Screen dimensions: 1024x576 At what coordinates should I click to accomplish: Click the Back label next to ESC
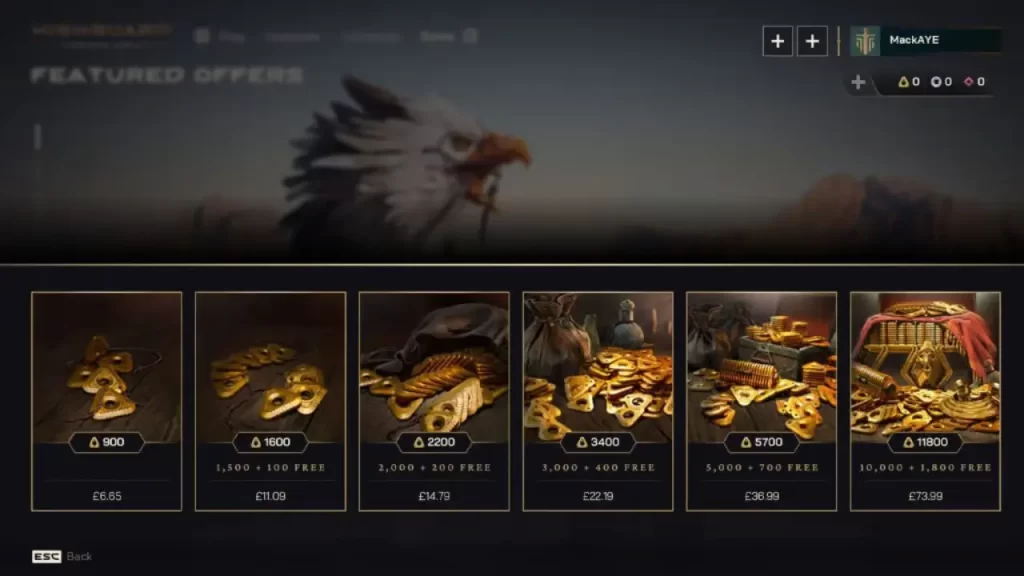click(x=79, y=556)
